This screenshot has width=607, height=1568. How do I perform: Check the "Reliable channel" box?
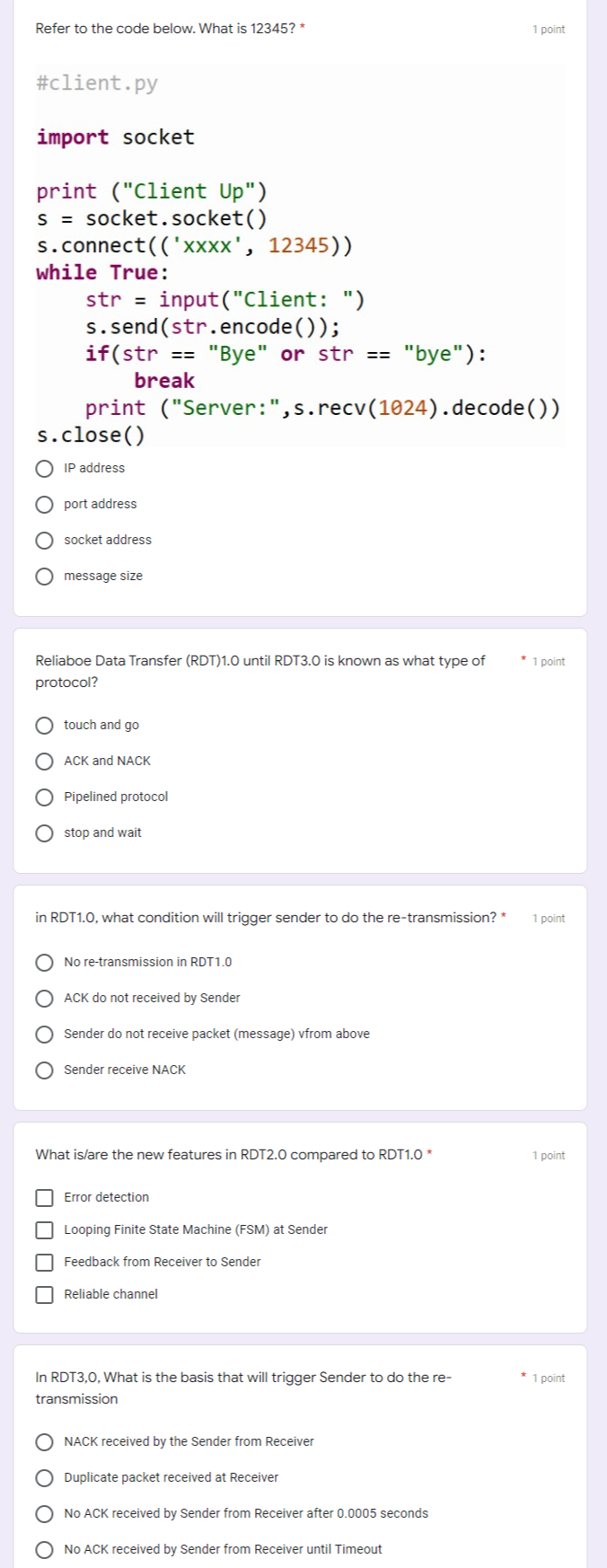coord(44,1294)
